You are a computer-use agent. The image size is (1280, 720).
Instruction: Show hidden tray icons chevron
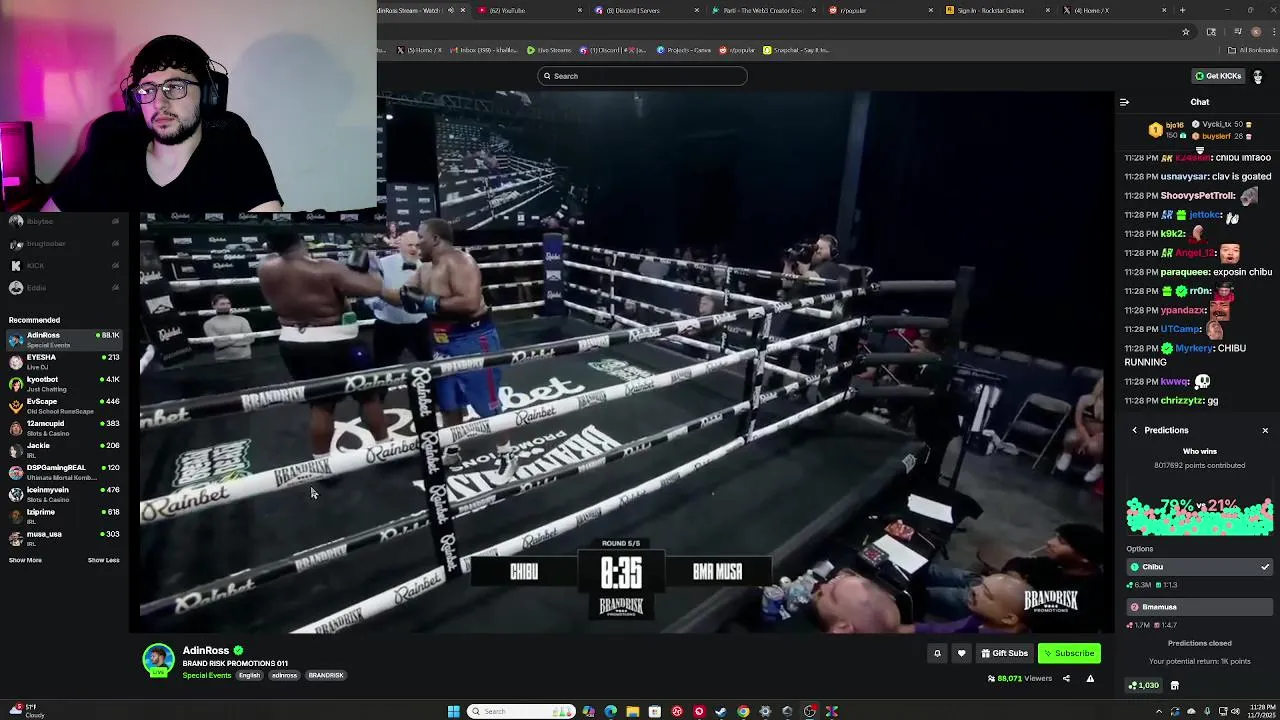pos(1159,711)
